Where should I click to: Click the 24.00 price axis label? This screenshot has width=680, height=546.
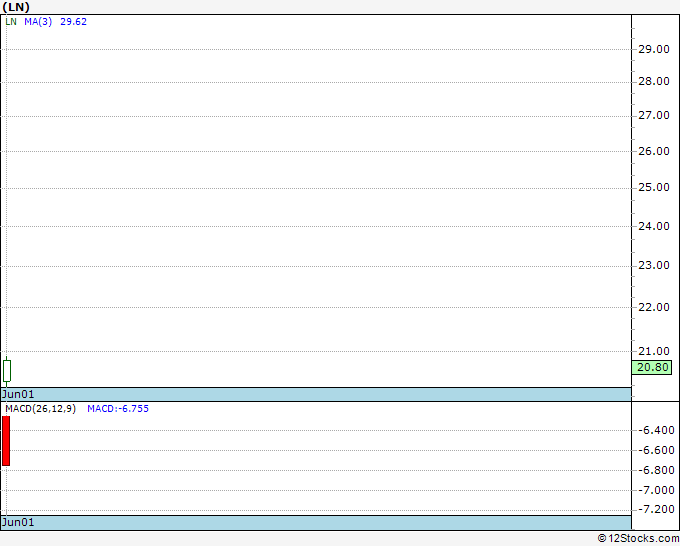tap(654, 226)
